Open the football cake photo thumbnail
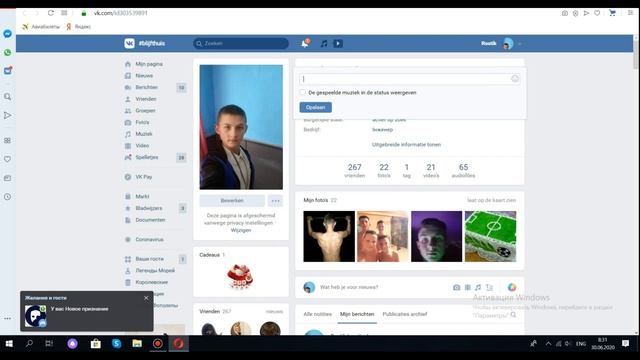 tap(490, 236)
